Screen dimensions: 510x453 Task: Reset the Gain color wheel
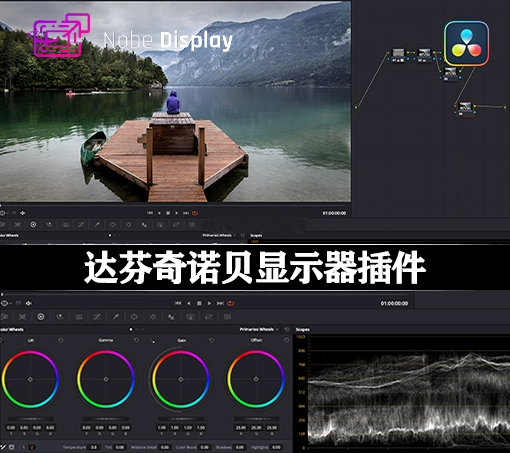(x=212, y=340)
